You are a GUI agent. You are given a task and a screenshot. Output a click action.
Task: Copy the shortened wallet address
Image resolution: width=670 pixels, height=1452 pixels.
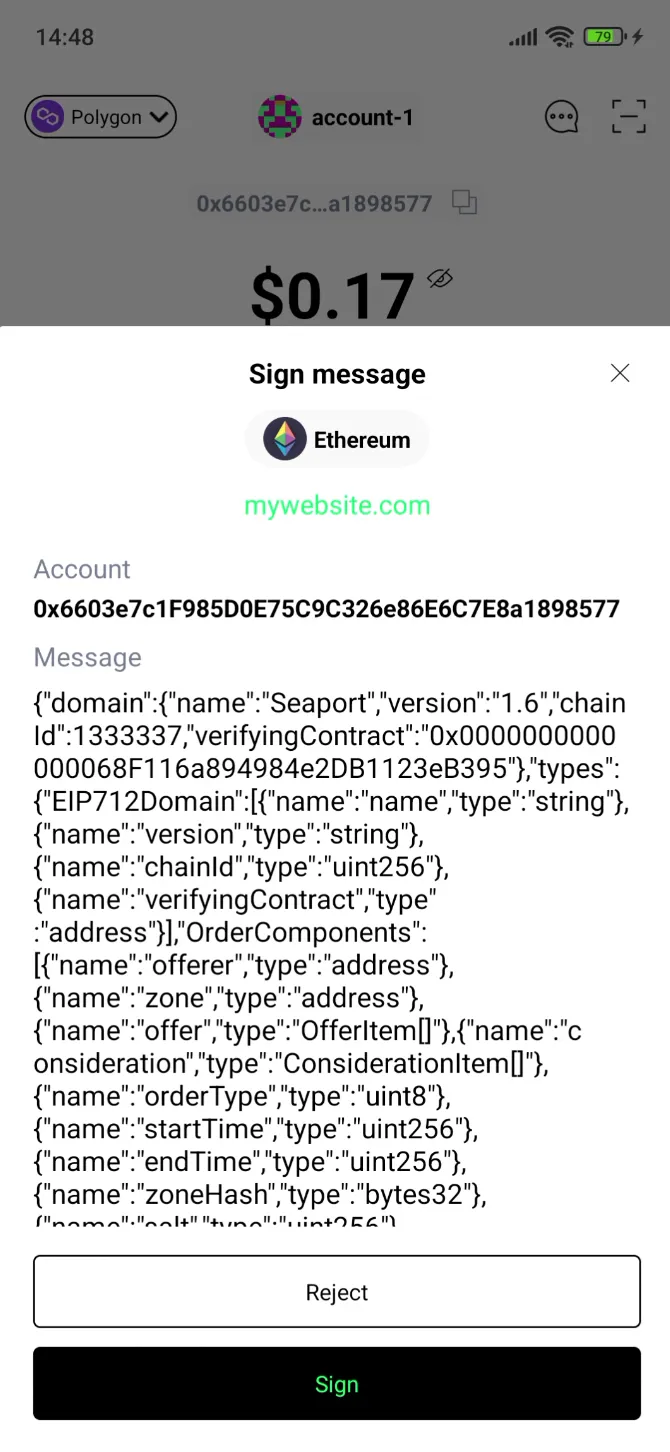(x=464, y=203)
